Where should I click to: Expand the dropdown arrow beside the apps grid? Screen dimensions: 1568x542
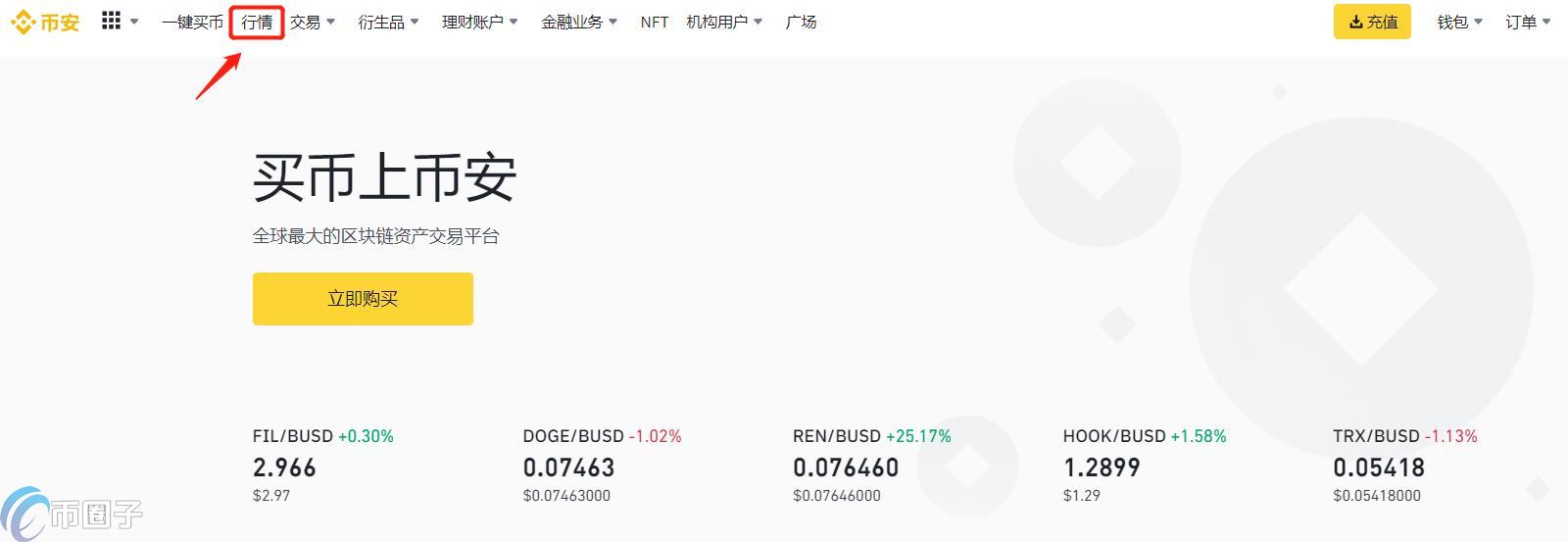pos(134,22)
